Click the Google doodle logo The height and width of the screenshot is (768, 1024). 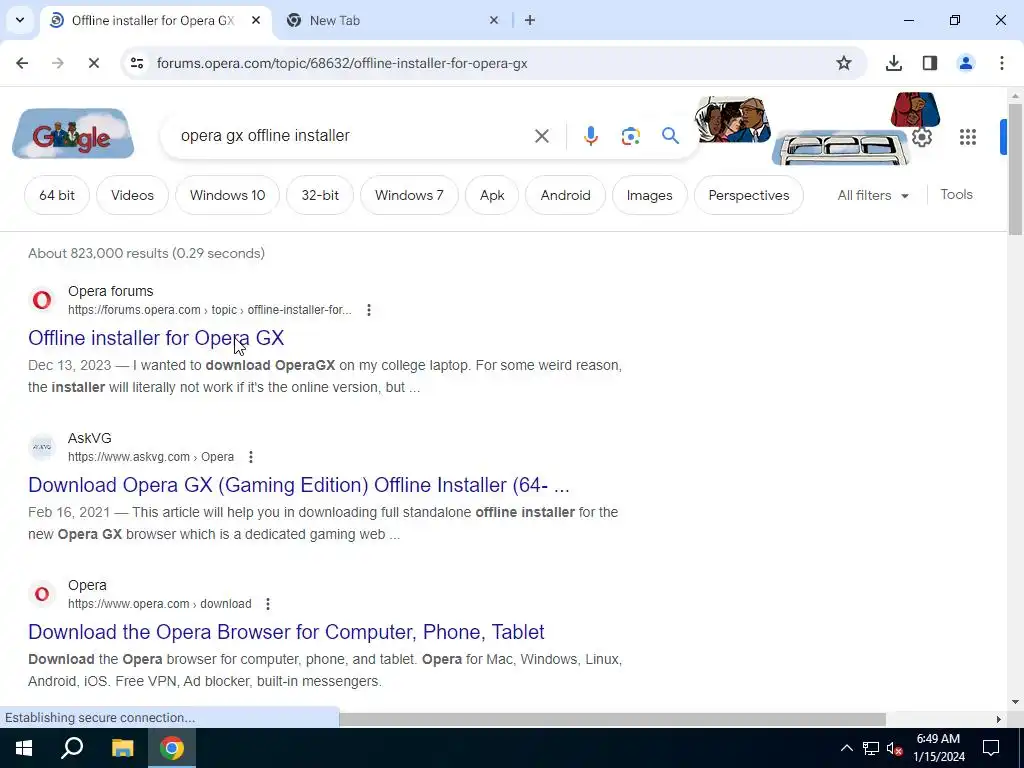73,135
